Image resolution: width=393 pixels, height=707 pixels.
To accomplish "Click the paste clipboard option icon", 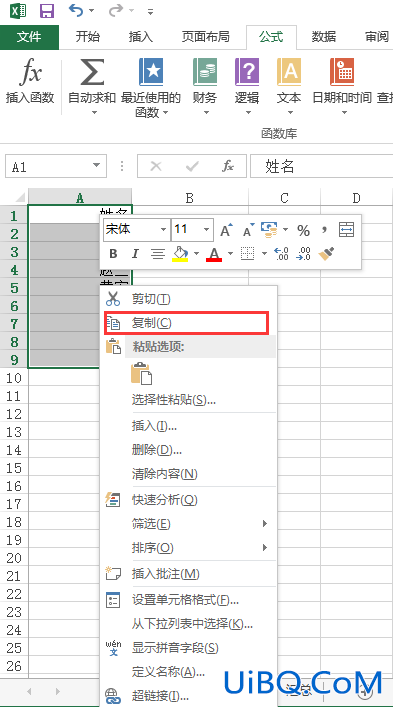I will click(142, 373).
